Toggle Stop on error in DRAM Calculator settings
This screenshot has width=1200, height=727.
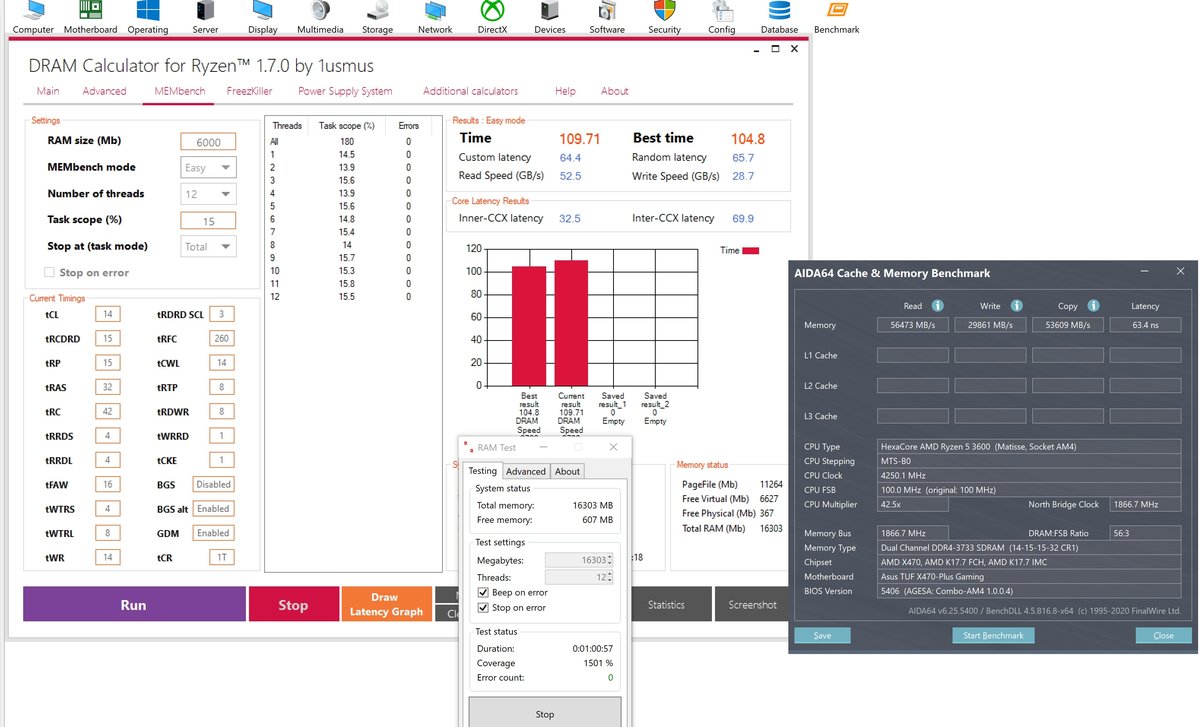pos(50,272)
